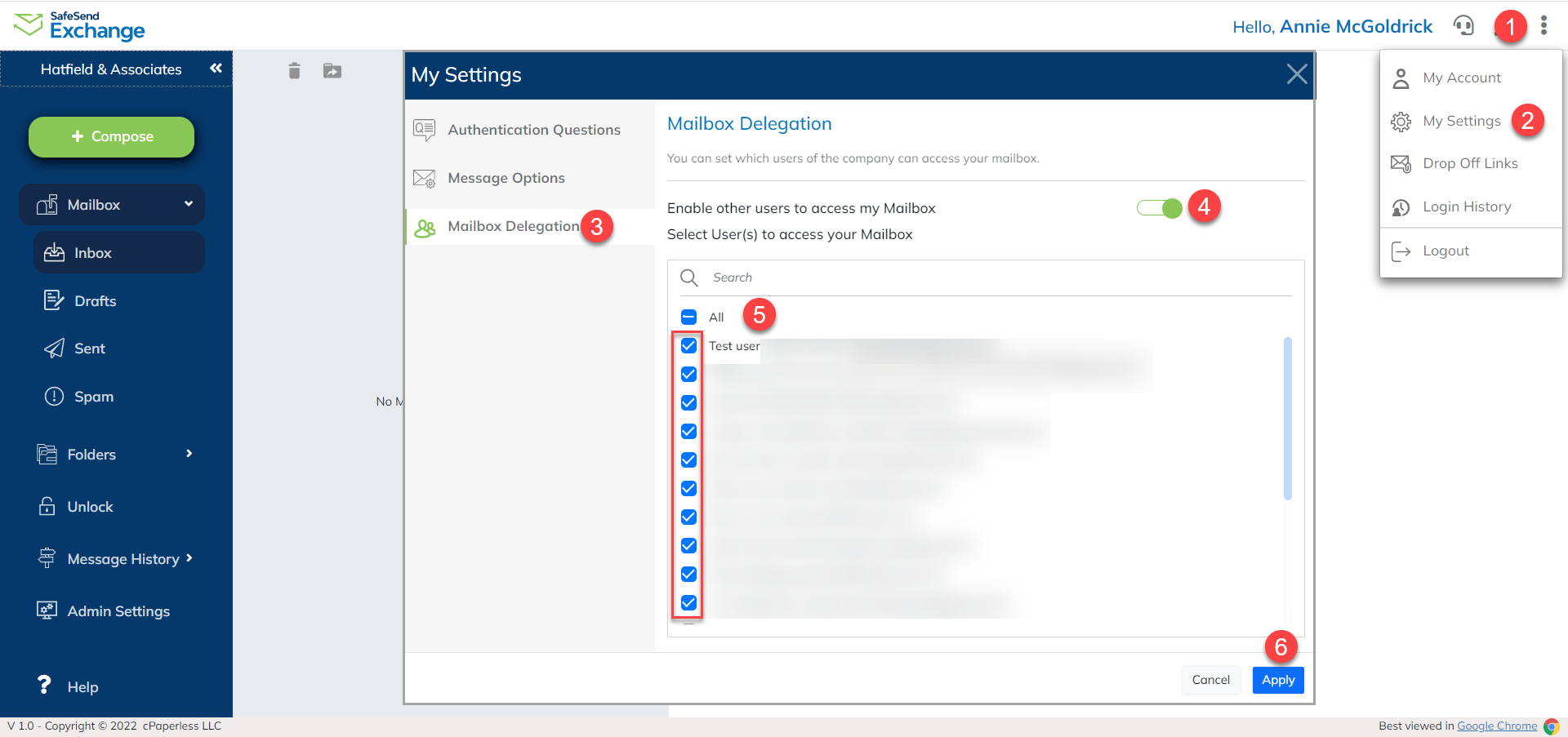
Task: View the Sent messages
Action: pyautogui.click(x=89, y=348)
